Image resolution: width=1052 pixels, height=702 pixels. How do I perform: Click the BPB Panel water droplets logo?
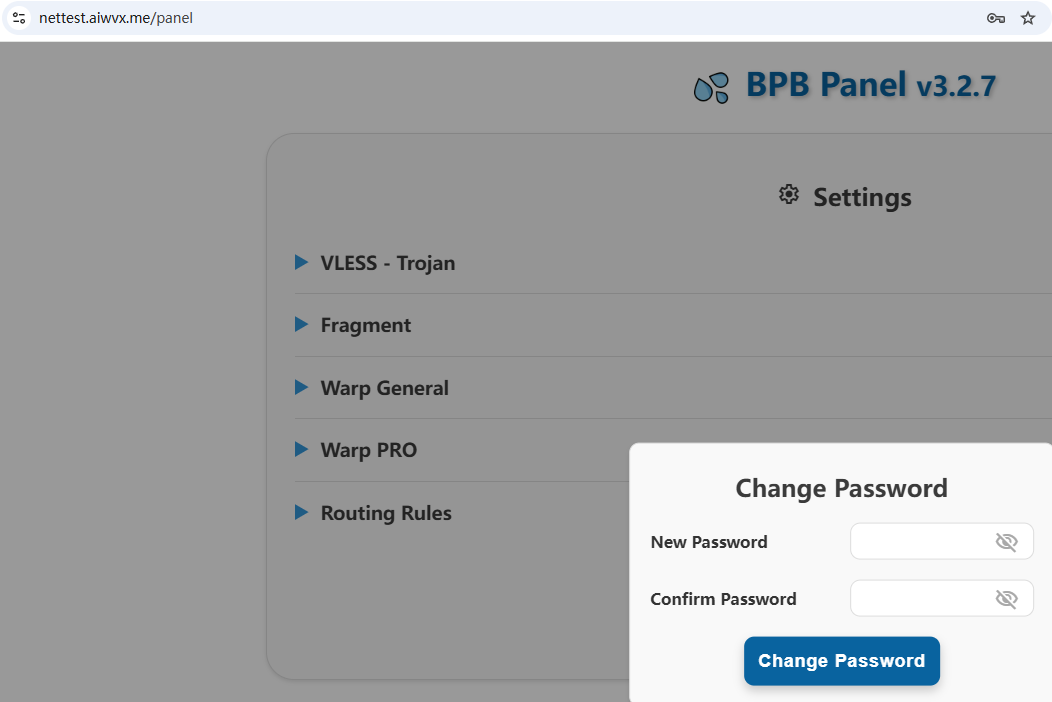(711, 88)
